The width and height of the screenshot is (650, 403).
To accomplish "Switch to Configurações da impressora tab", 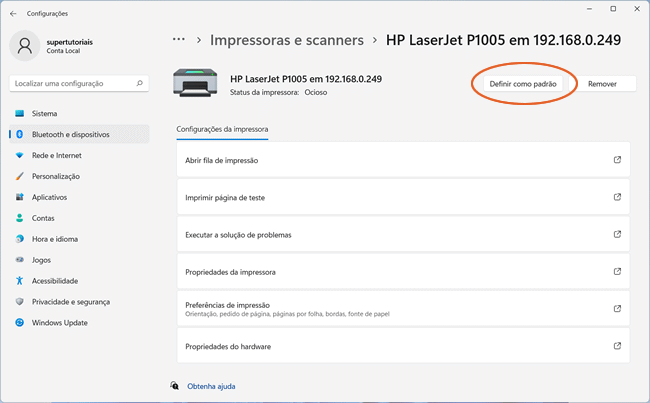I will pos(222,129).
